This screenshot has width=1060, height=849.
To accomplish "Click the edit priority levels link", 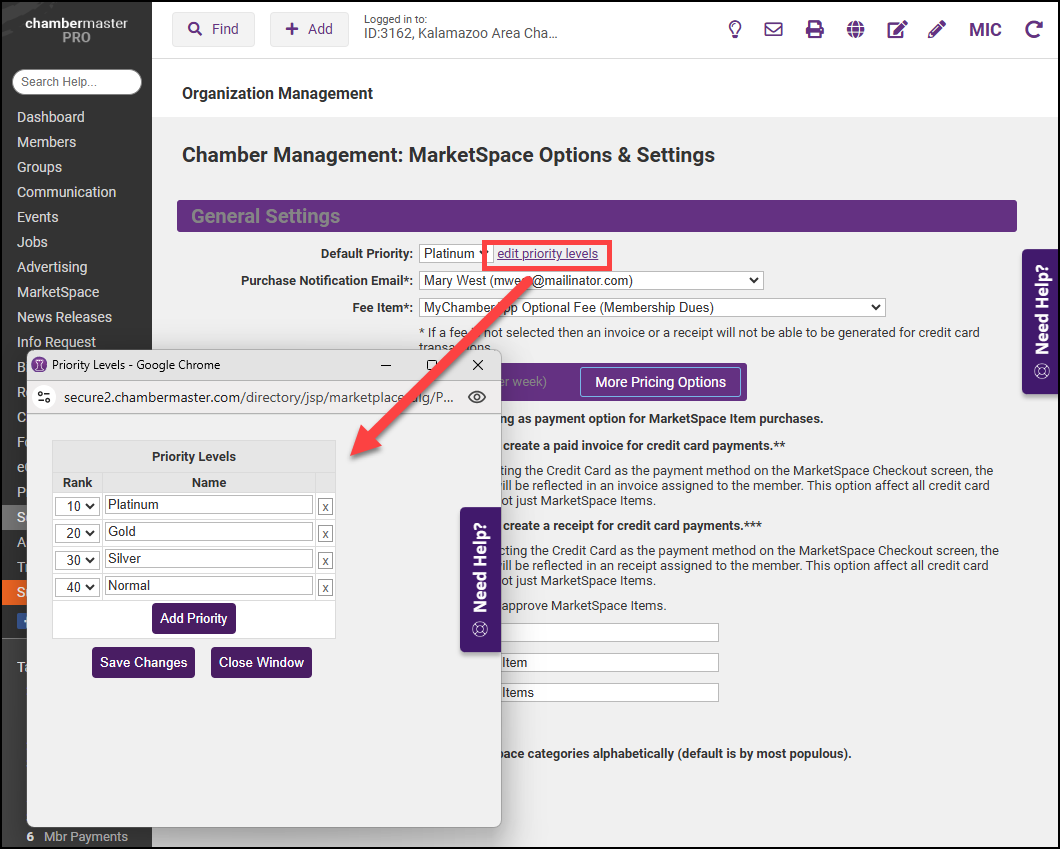I will click(547, 254).
